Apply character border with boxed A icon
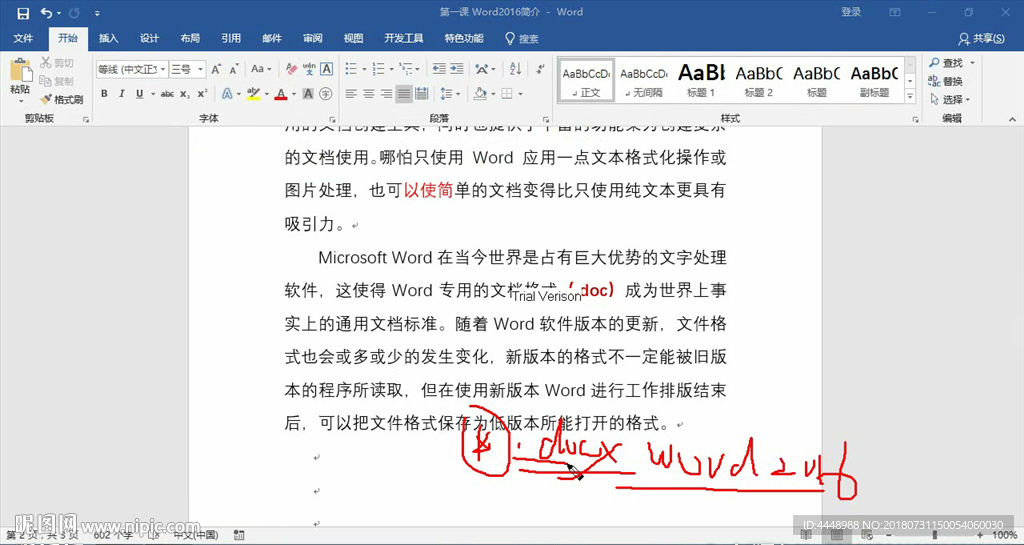The image size is (1024, 545). pyautogui.click(x=327, y=69)
